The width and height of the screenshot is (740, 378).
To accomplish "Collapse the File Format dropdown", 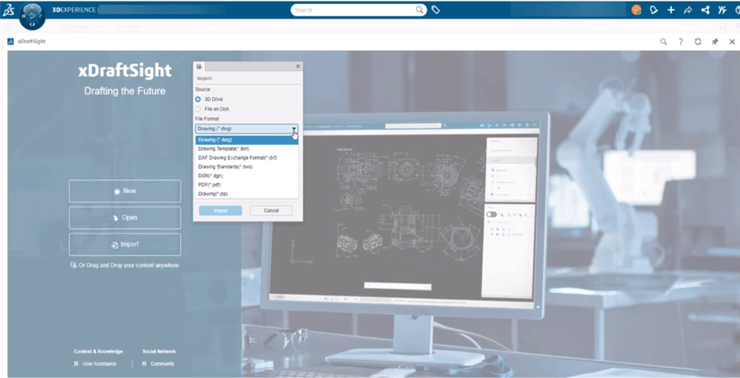I will coord(294,129).
